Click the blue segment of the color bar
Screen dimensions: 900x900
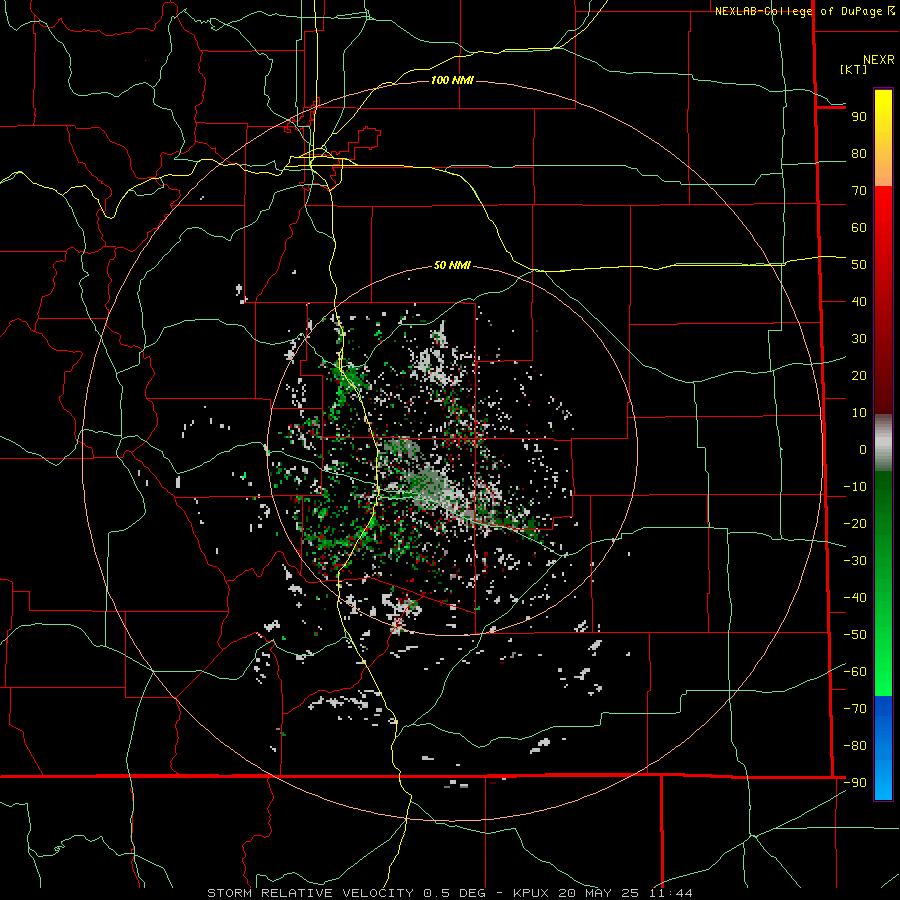(883, 747)
